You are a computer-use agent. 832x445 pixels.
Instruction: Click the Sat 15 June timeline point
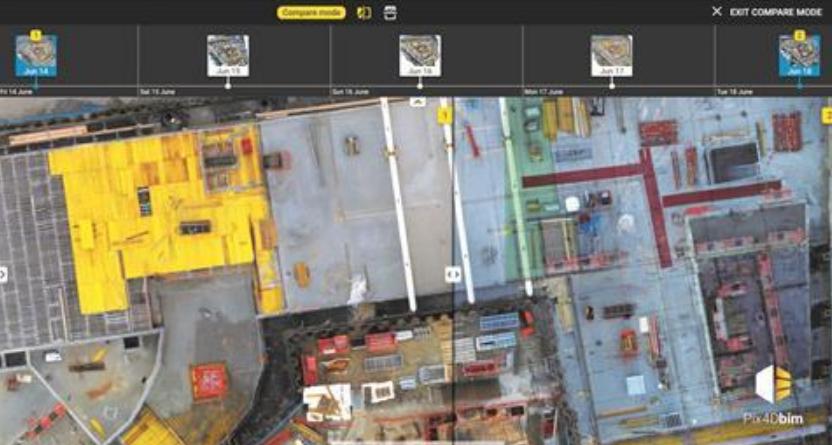coord(227,86)
